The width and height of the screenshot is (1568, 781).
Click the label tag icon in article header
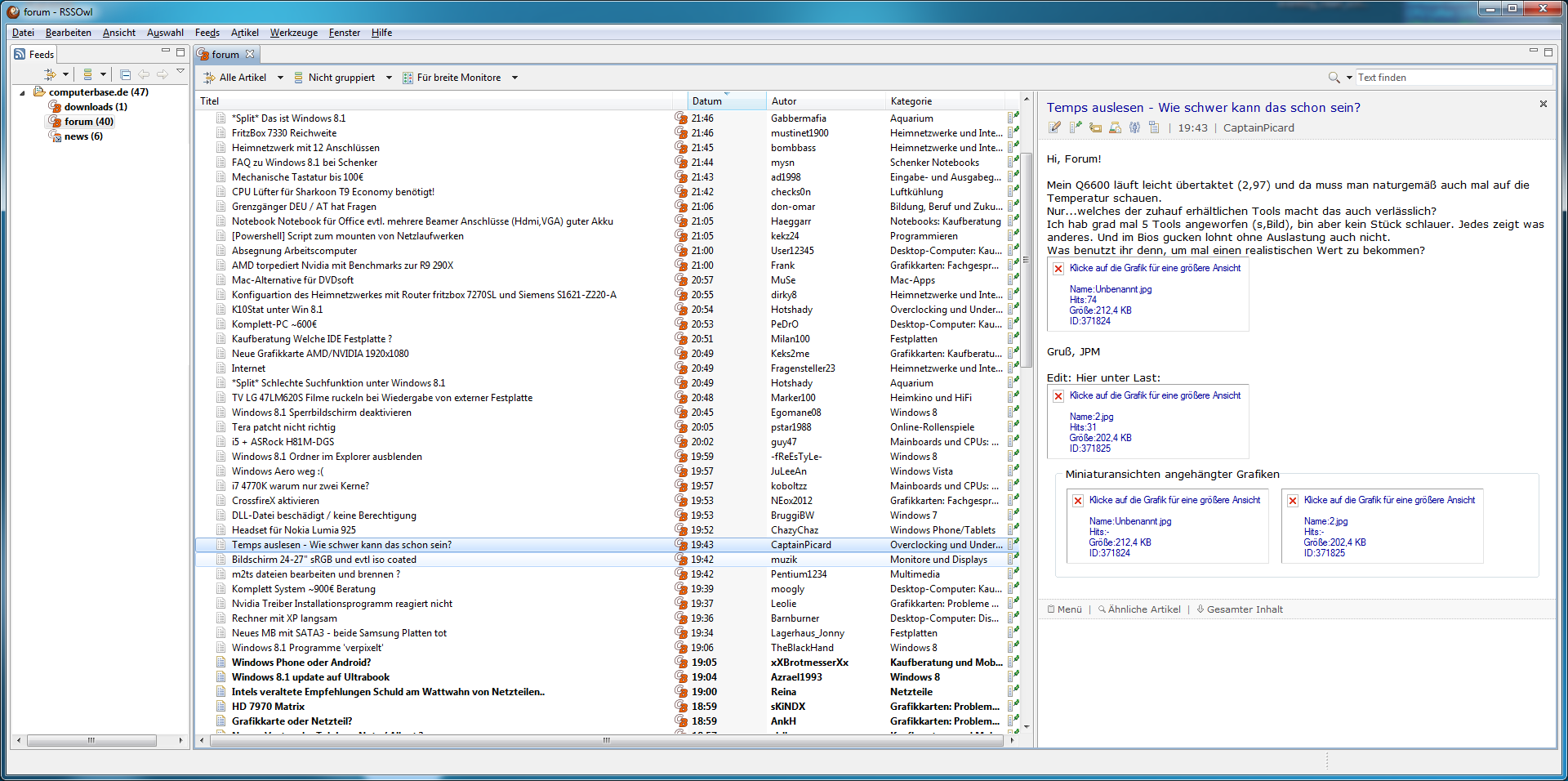click(1095, 127)
